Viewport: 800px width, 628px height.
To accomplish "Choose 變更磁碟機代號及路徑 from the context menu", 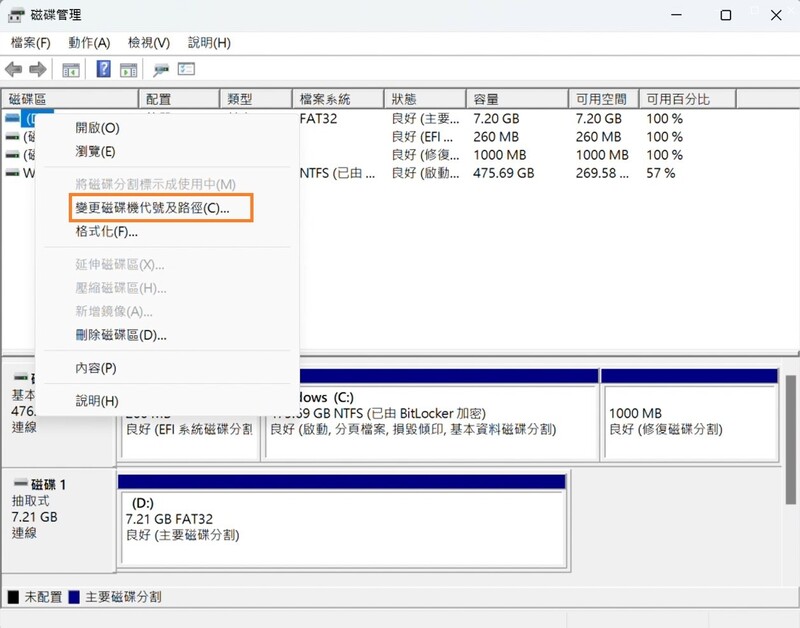I will click(150, 205).
